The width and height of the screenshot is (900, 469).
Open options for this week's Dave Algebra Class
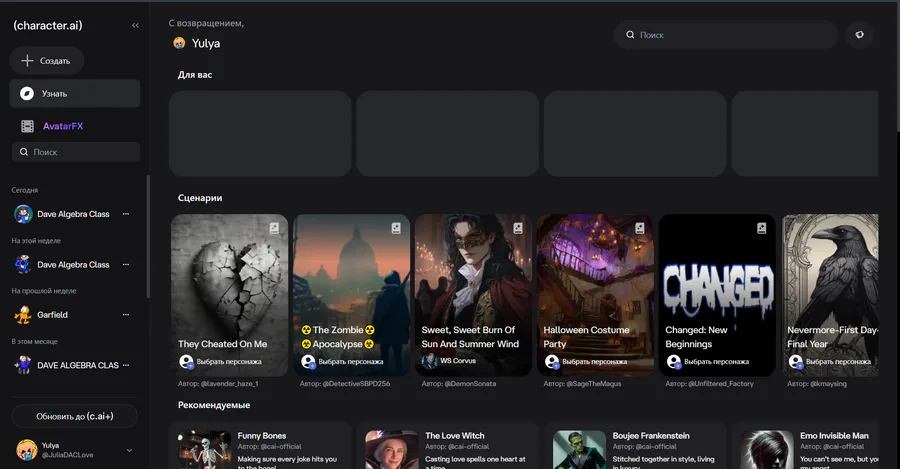pyautogui.click(x=126, y=265)
